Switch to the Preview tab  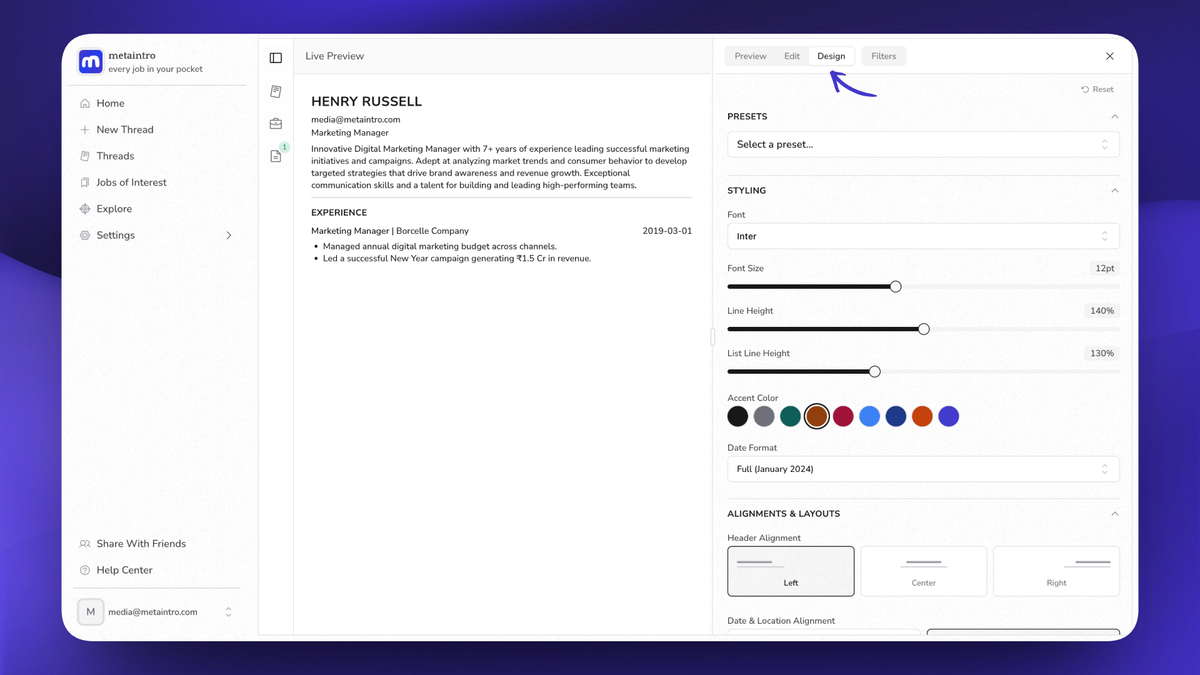(750, 56)
